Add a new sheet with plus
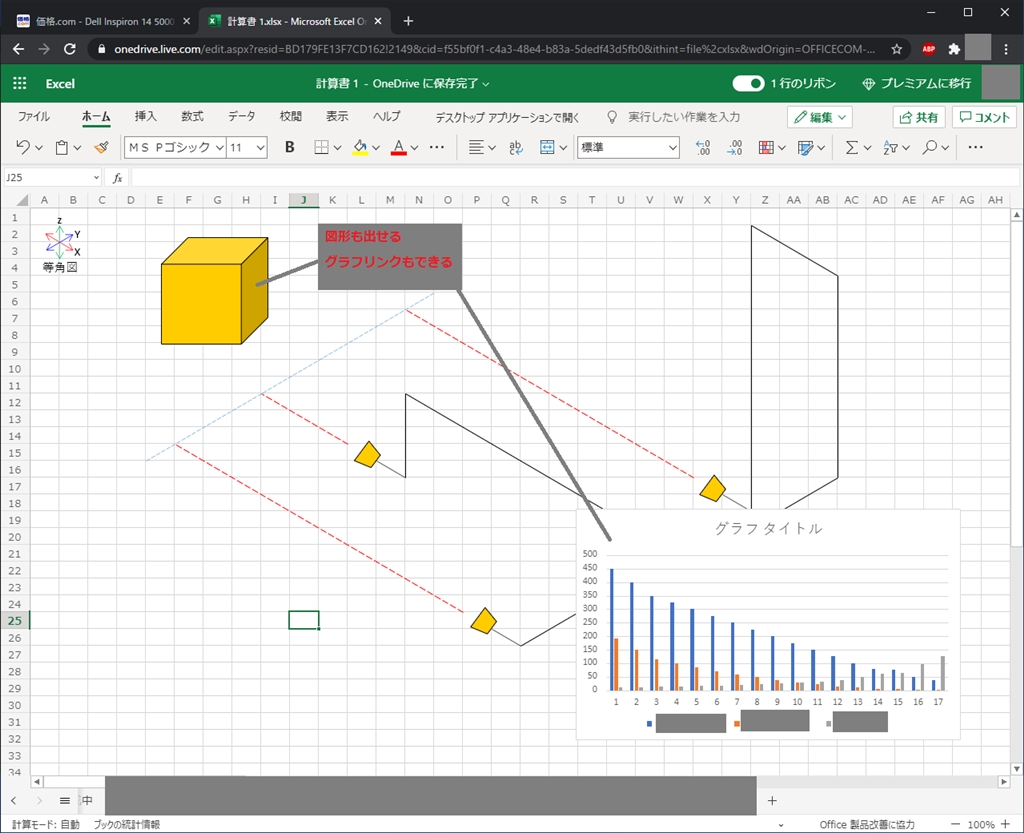Image resolution: width=1024 pixels, height=833 pixels. click(x=772, y=800)
